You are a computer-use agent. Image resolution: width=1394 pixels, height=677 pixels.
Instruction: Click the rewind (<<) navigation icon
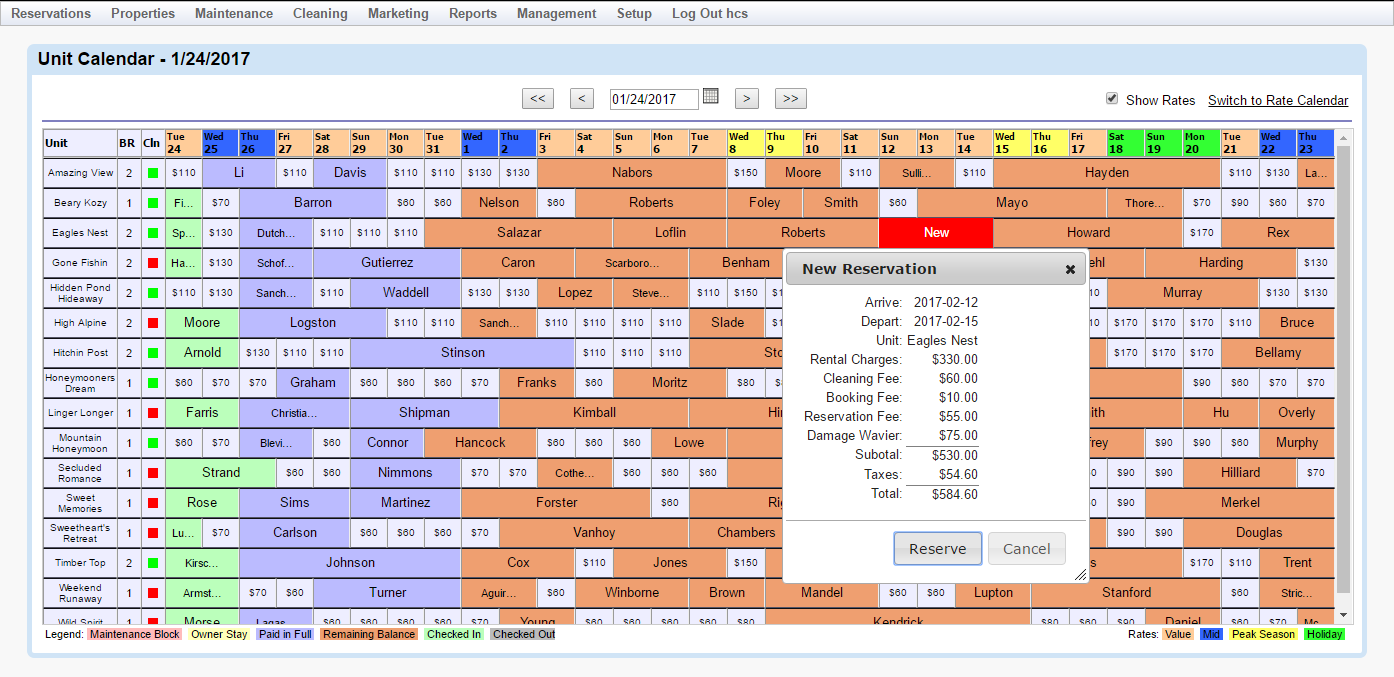538,98
